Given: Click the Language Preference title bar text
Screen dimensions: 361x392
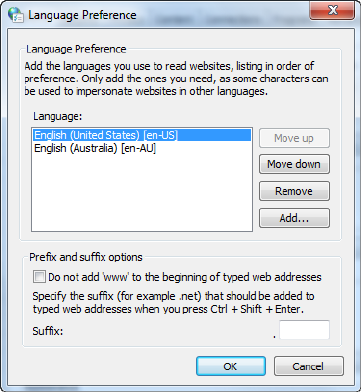Looking at the screenshot, I should [82, 15].
